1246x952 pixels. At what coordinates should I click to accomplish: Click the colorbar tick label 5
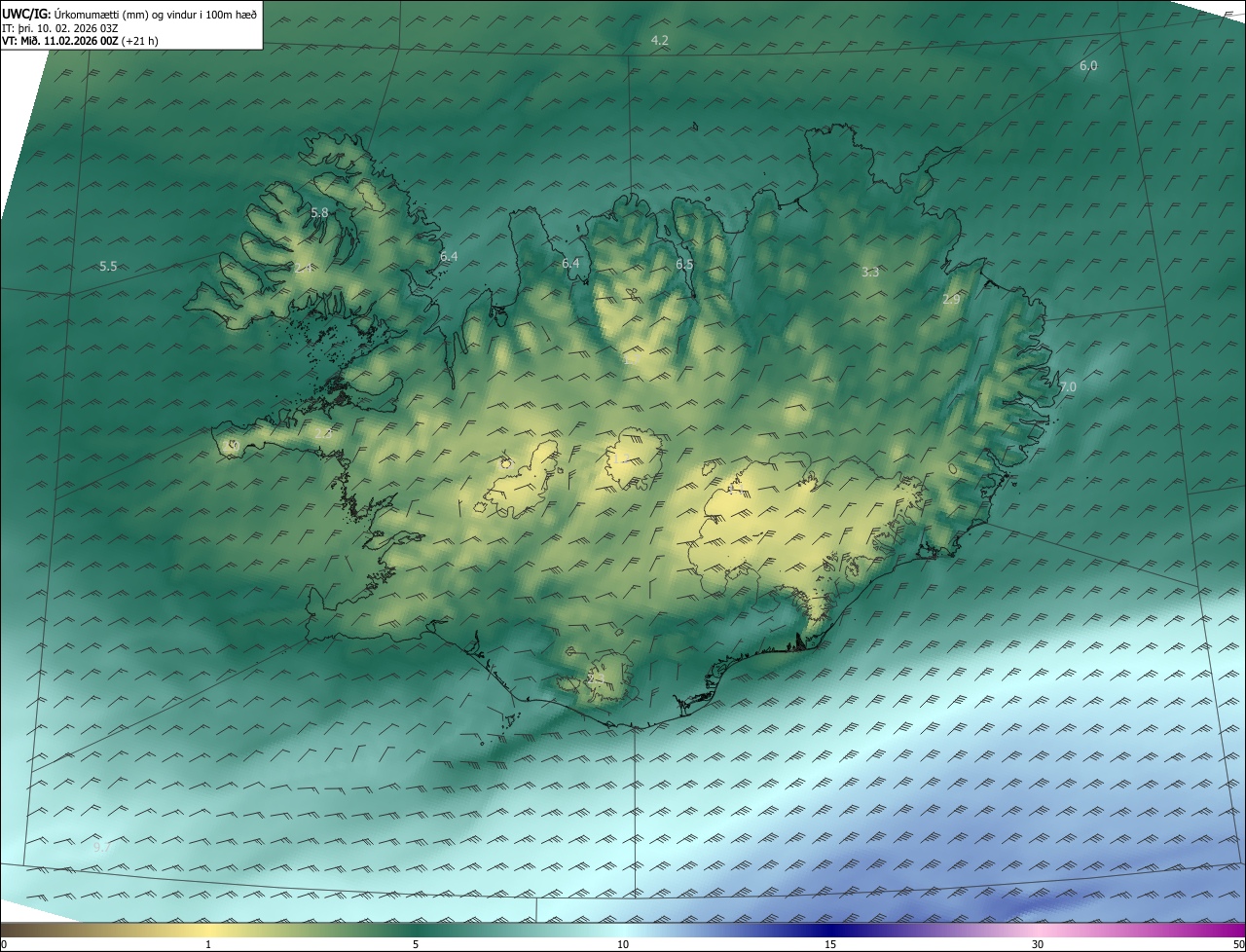(x=416, y=944)
